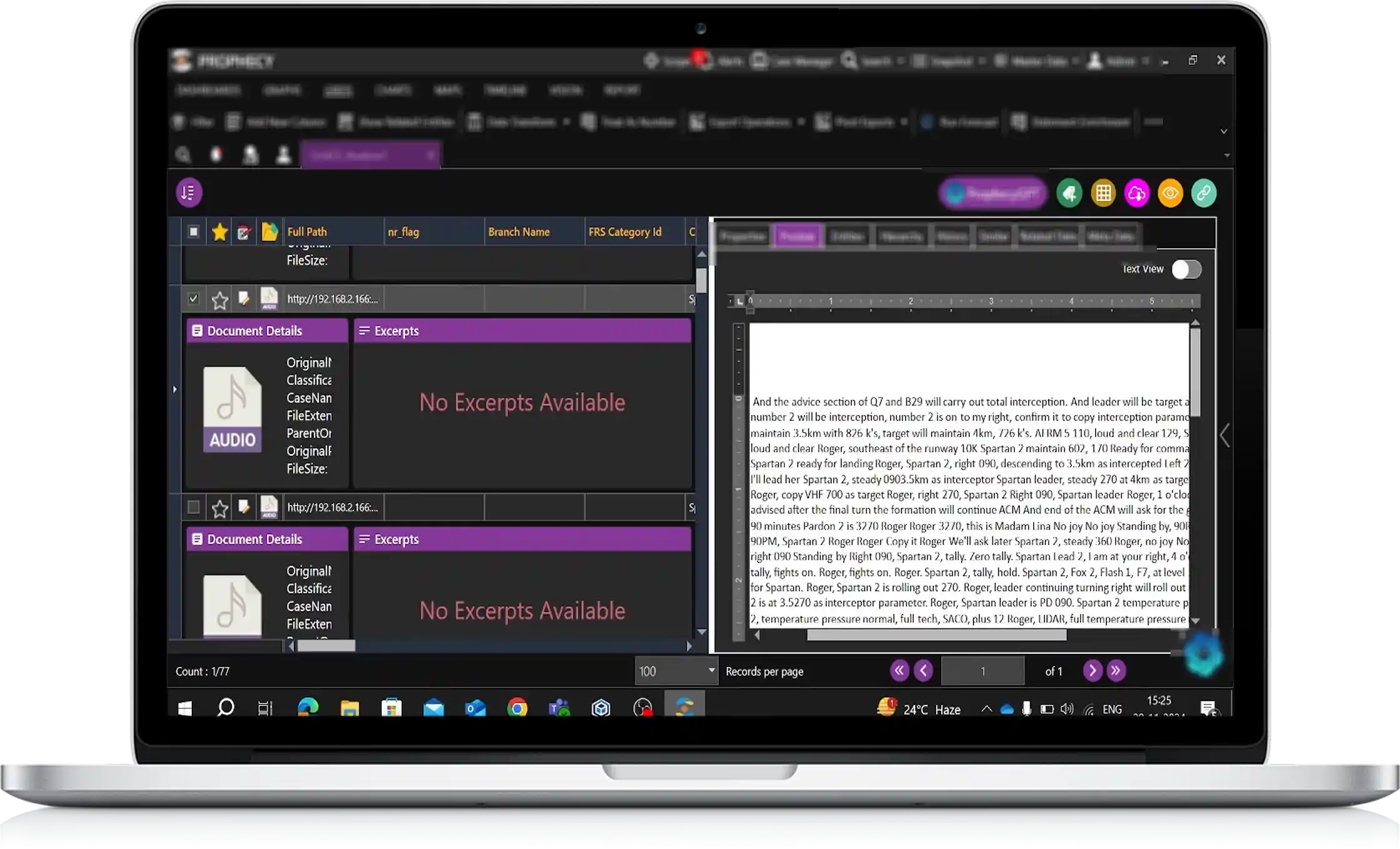Image resolution: width=1400 pixels, height=849 pixels.
Task: Sort by the Branch Name column header
Action: pos(519,232)
